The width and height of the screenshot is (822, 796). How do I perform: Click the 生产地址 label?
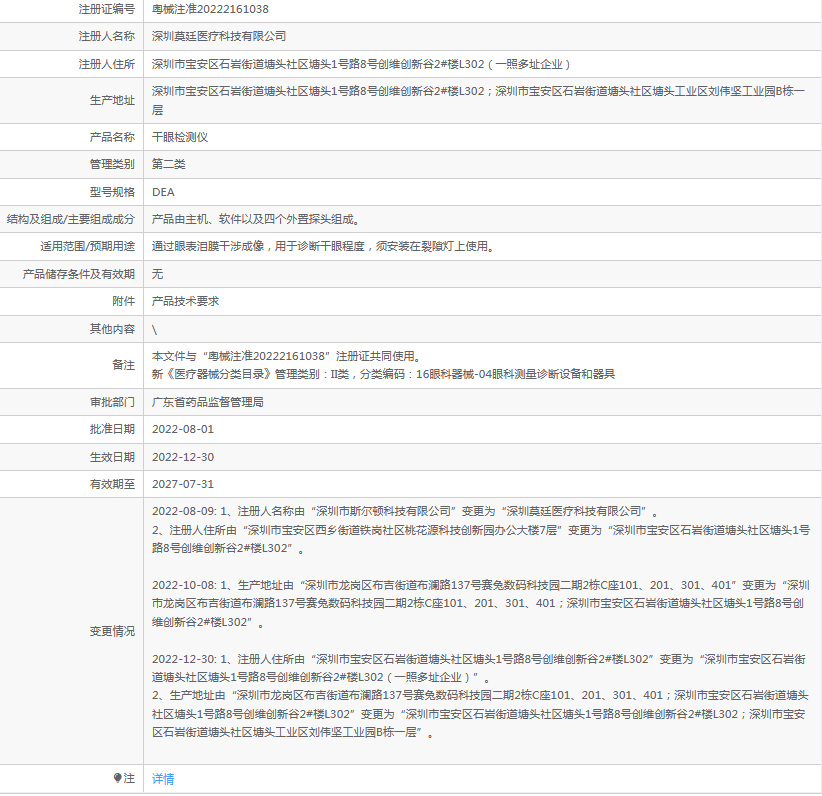coord(112,101)
